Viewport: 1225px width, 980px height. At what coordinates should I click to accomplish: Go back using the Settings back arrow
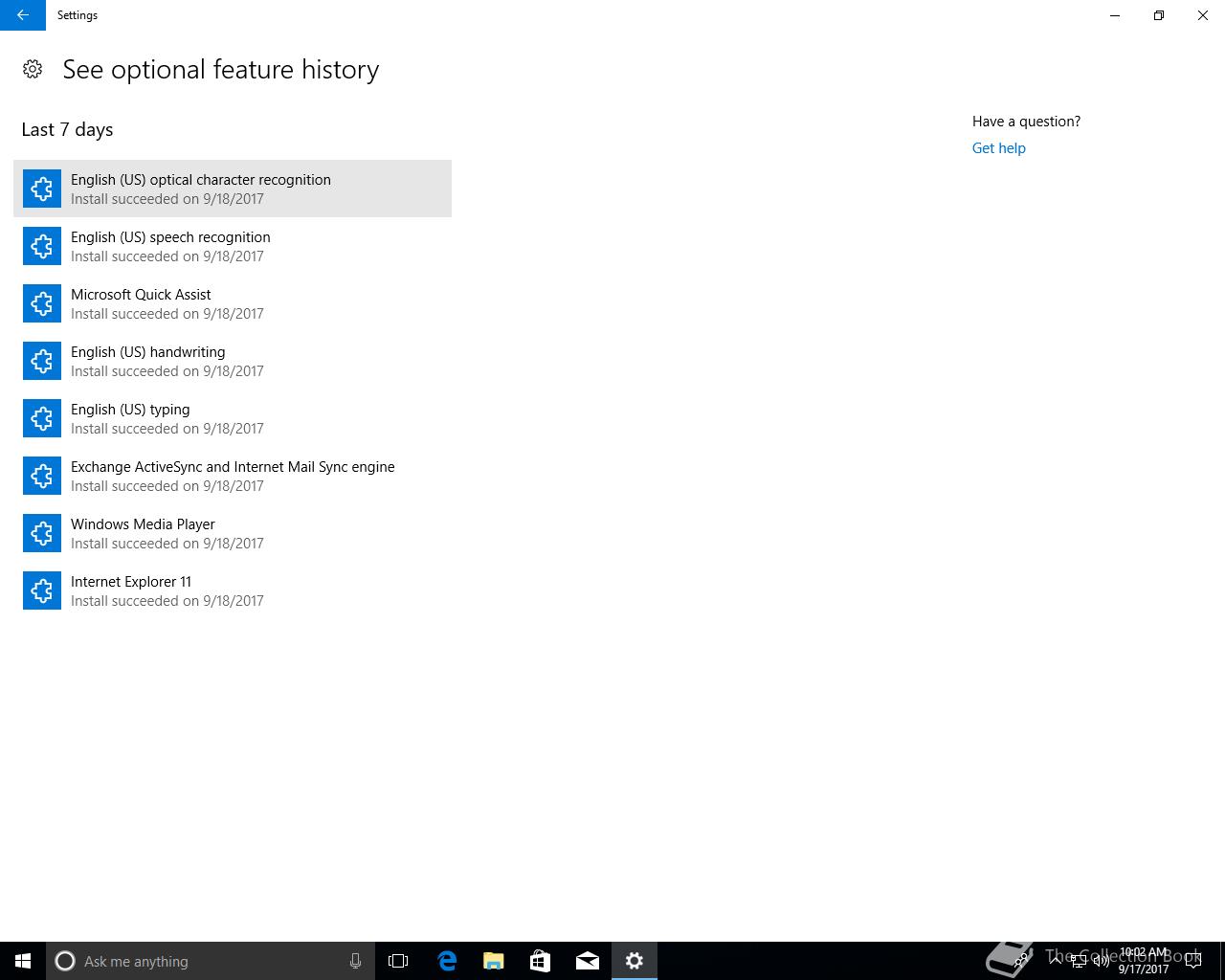[23, 15]
